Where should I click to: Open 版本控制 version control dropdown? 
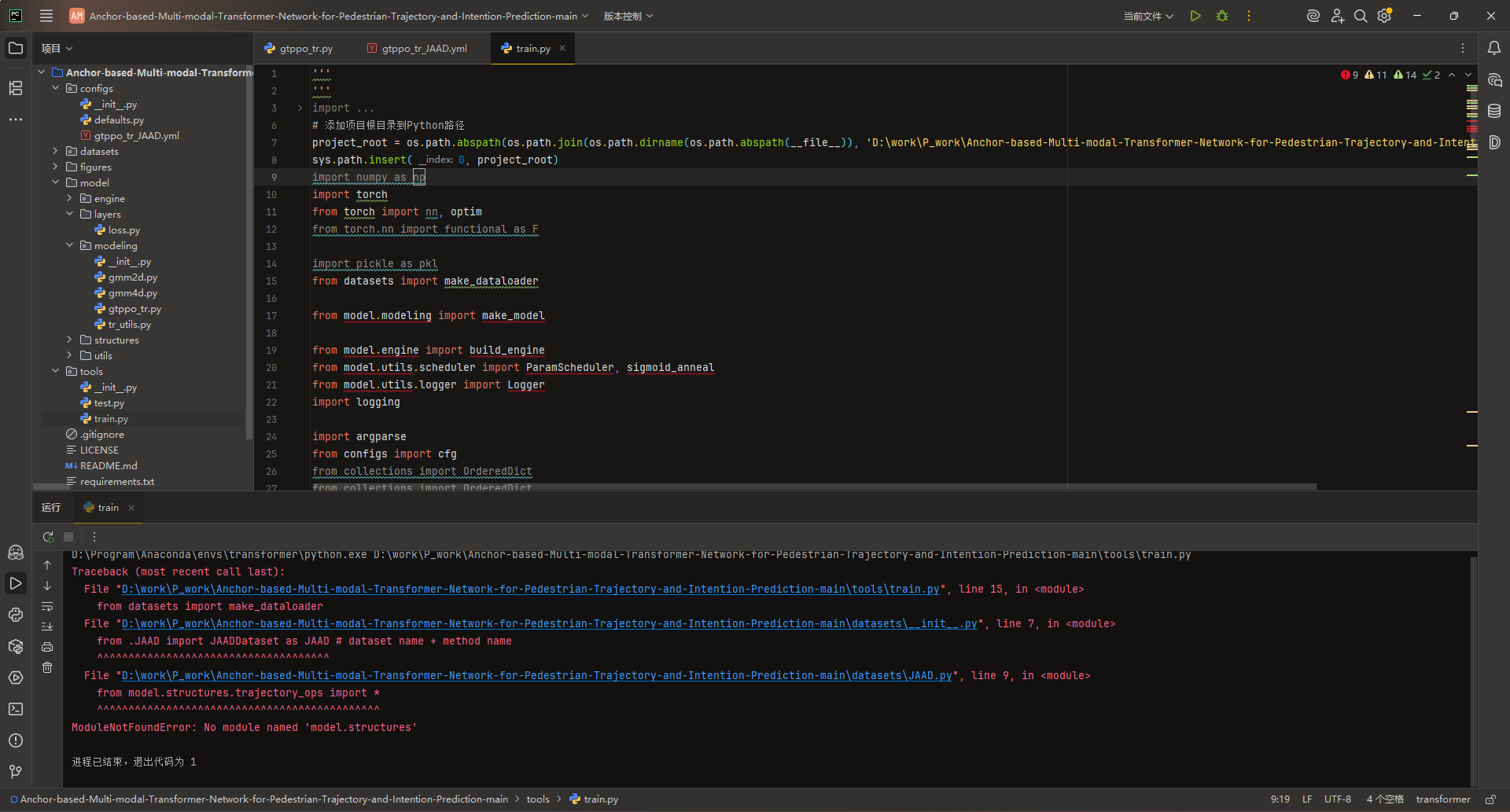[628, 16]
